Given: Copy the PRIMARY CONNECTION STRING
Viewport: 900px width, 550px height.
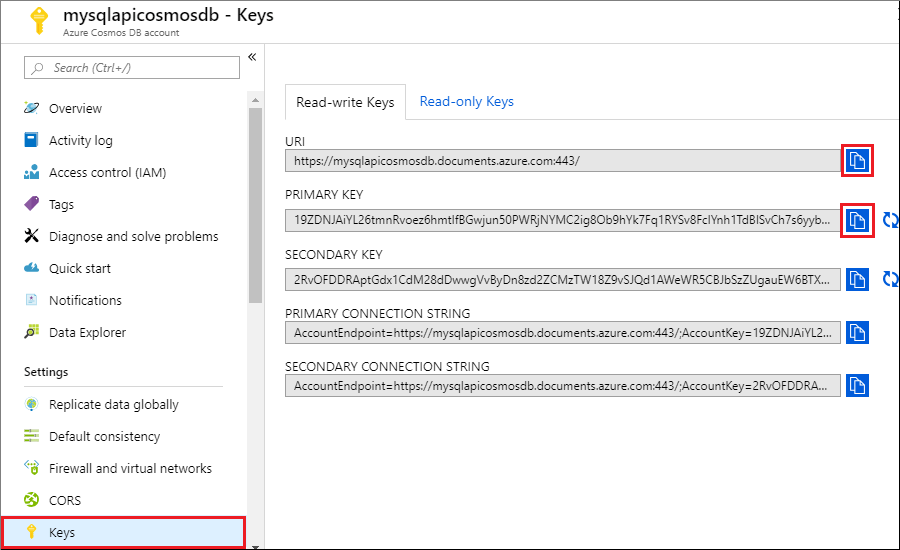Looking at the screenshot, I should tap(857, 332).
